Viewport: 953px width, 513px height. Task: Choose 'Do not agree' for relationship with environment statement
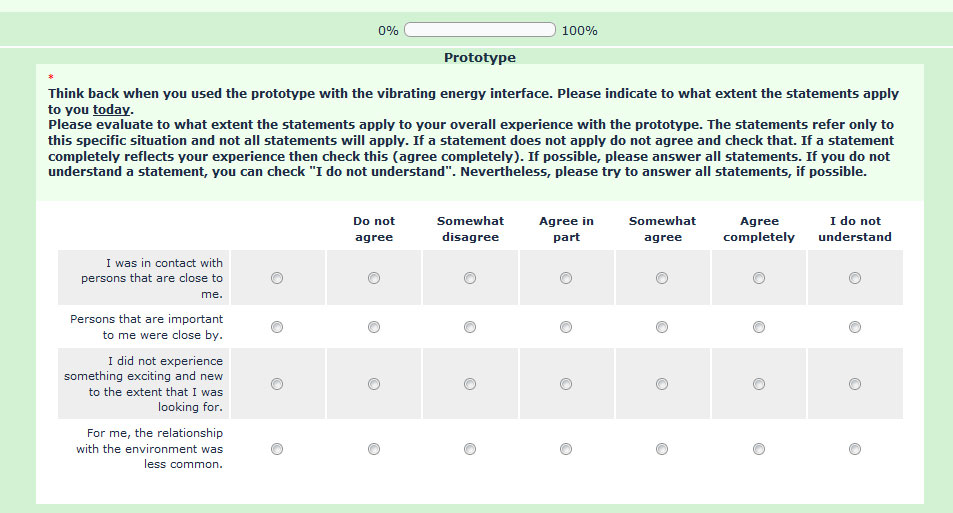click(x=374, y=449)
